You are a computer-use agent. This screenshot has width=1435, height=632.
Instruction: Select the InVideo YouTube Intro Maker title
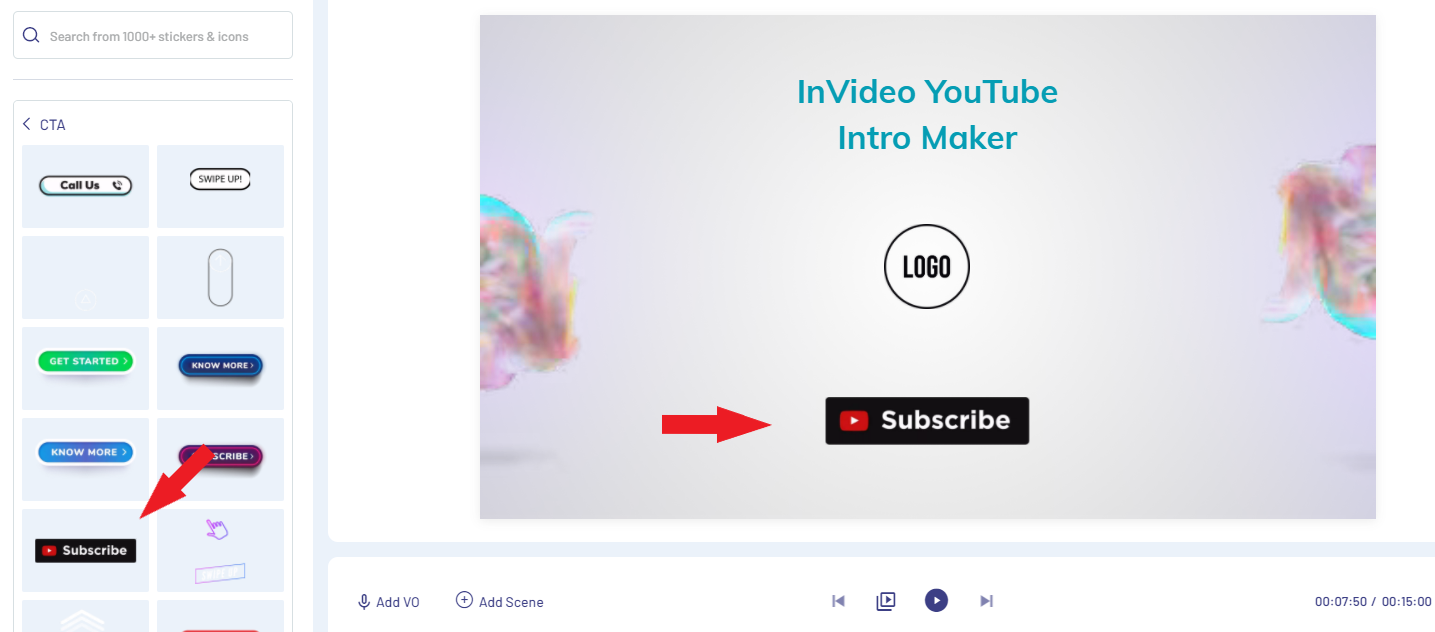(x=927, y=114)
